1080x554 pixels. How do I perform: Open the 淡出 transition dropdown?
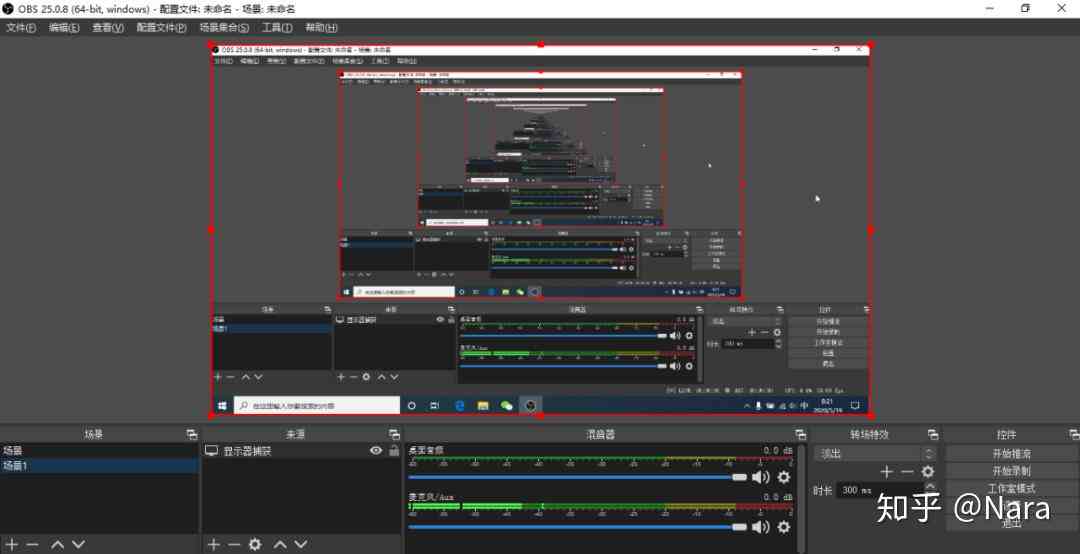875,453
